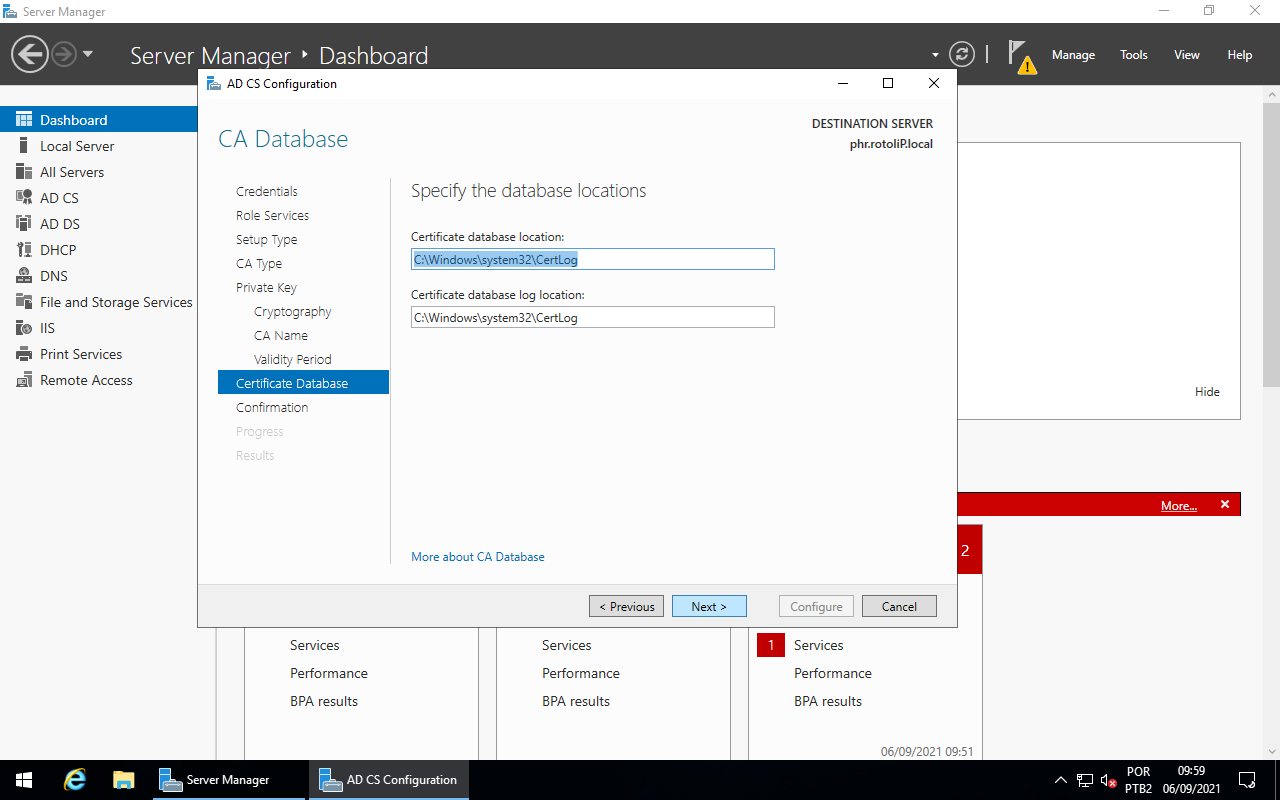Show hidden icons in the system tray
This screenshot has height=800, width=1280.
pos(1060,779)
